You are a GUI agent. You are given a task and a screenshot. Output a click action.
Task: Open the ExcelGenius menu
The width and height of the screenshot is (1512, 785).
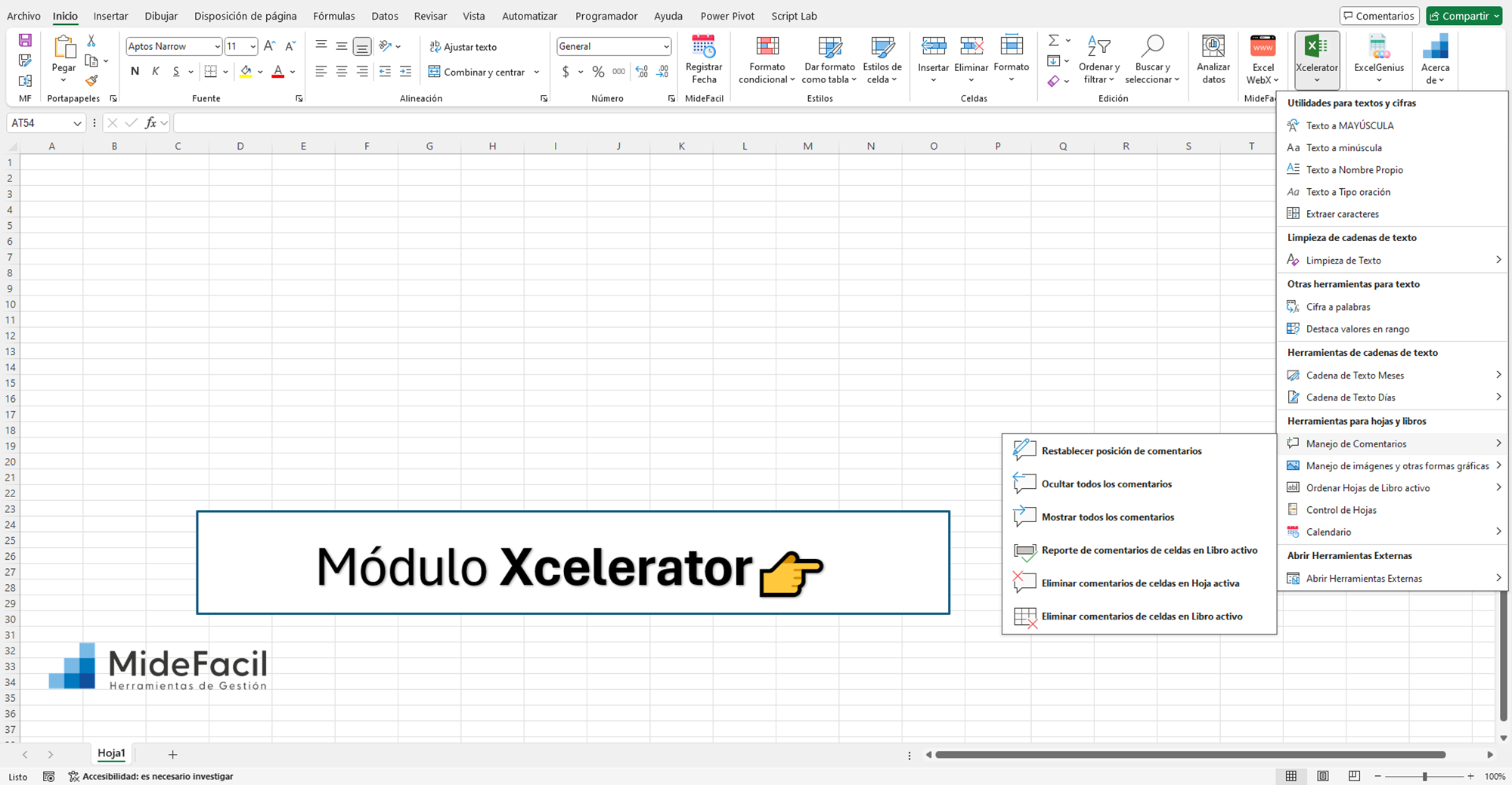point(1379,60)
